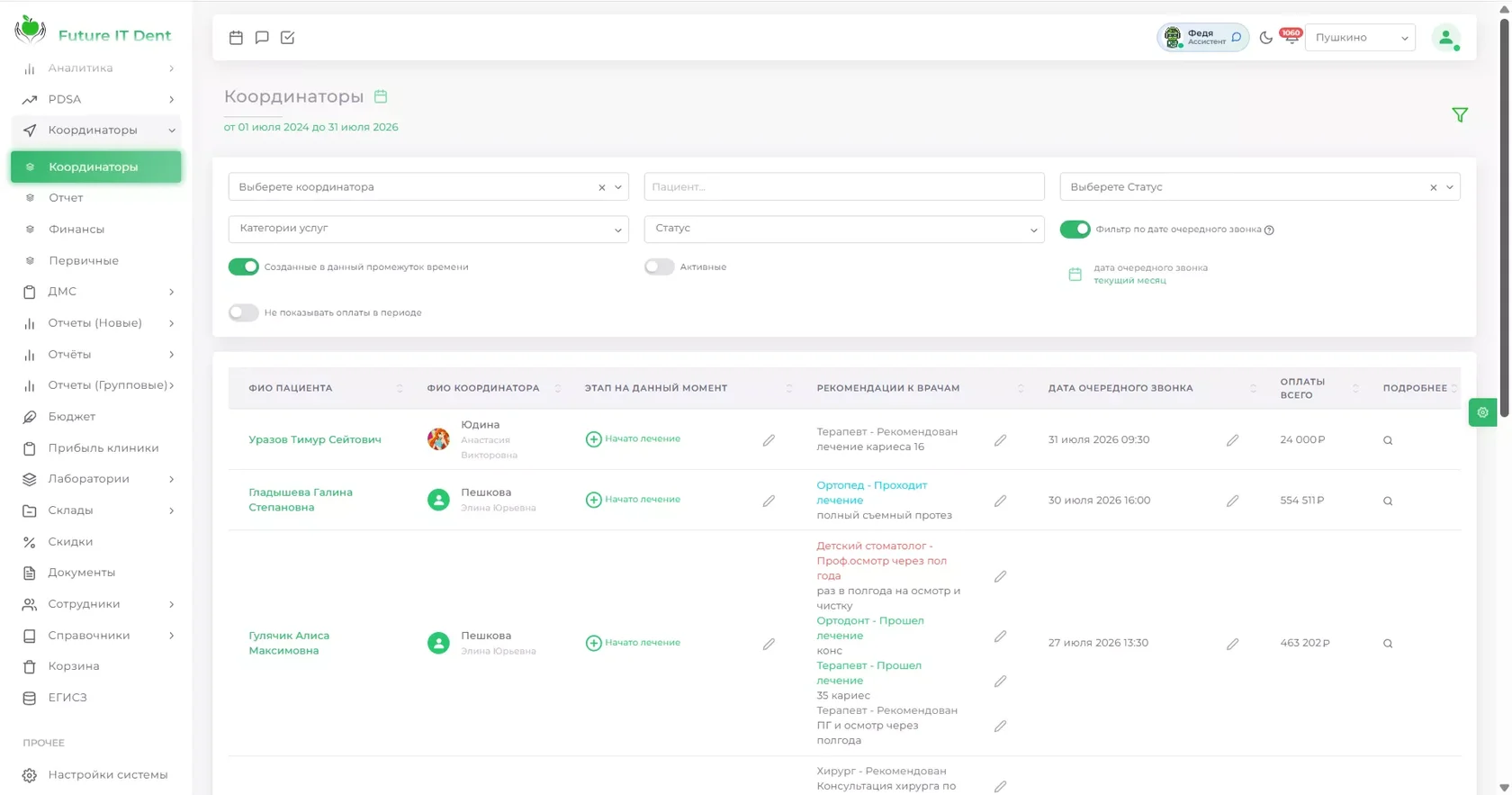The width and height of the screenshot is (1512, 795).
Task: Edit Ортодонт recommendation pencil
Action: point(1000,637)
